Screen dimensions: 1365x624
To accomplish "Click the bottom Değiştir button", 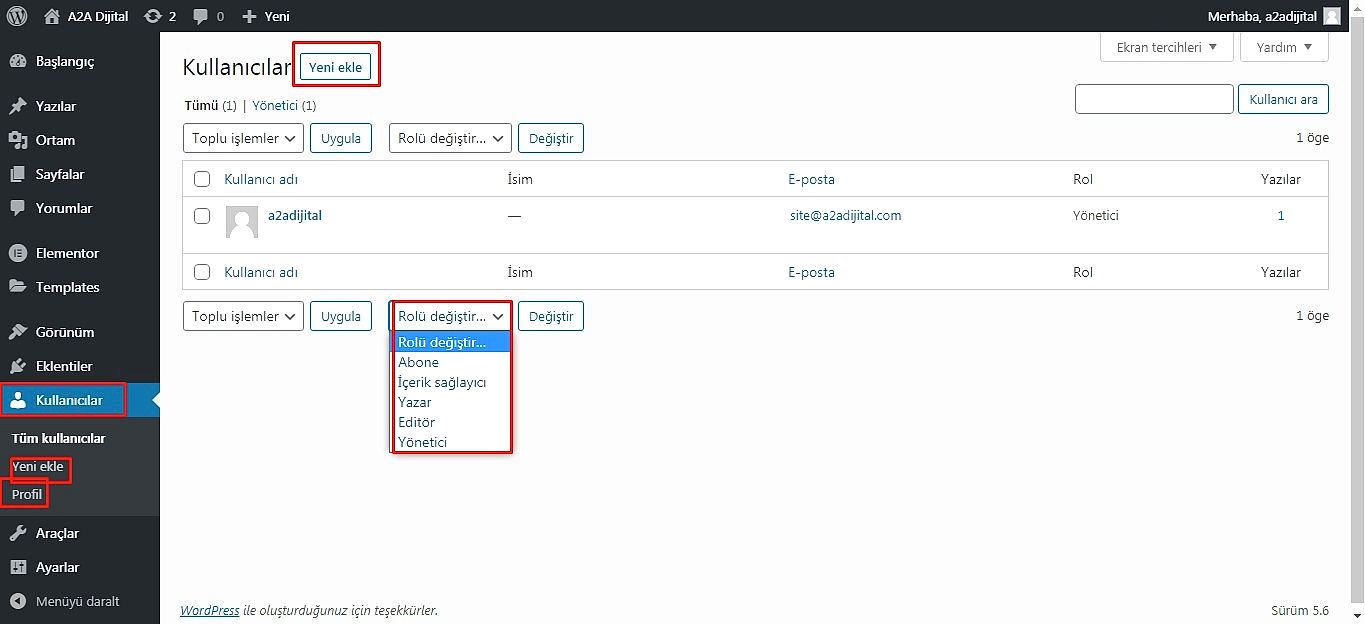I will [551, 316].
